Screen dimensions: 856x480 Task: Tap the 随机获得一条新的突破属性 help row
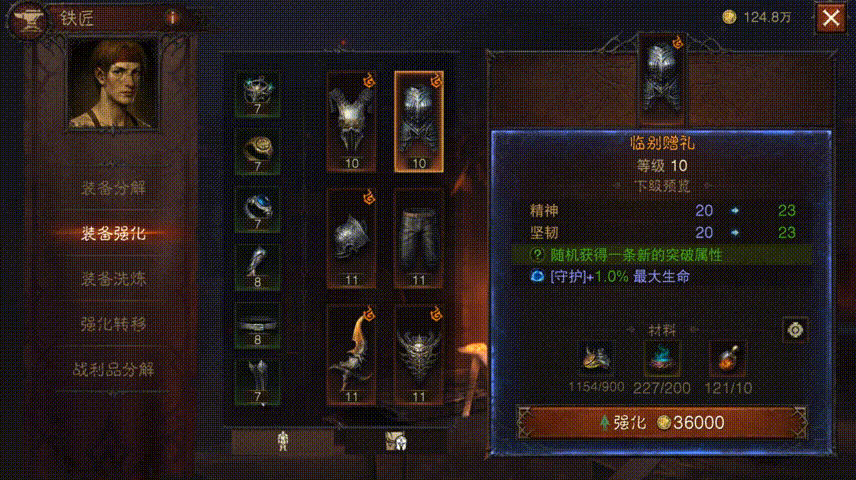pos(662,255)
